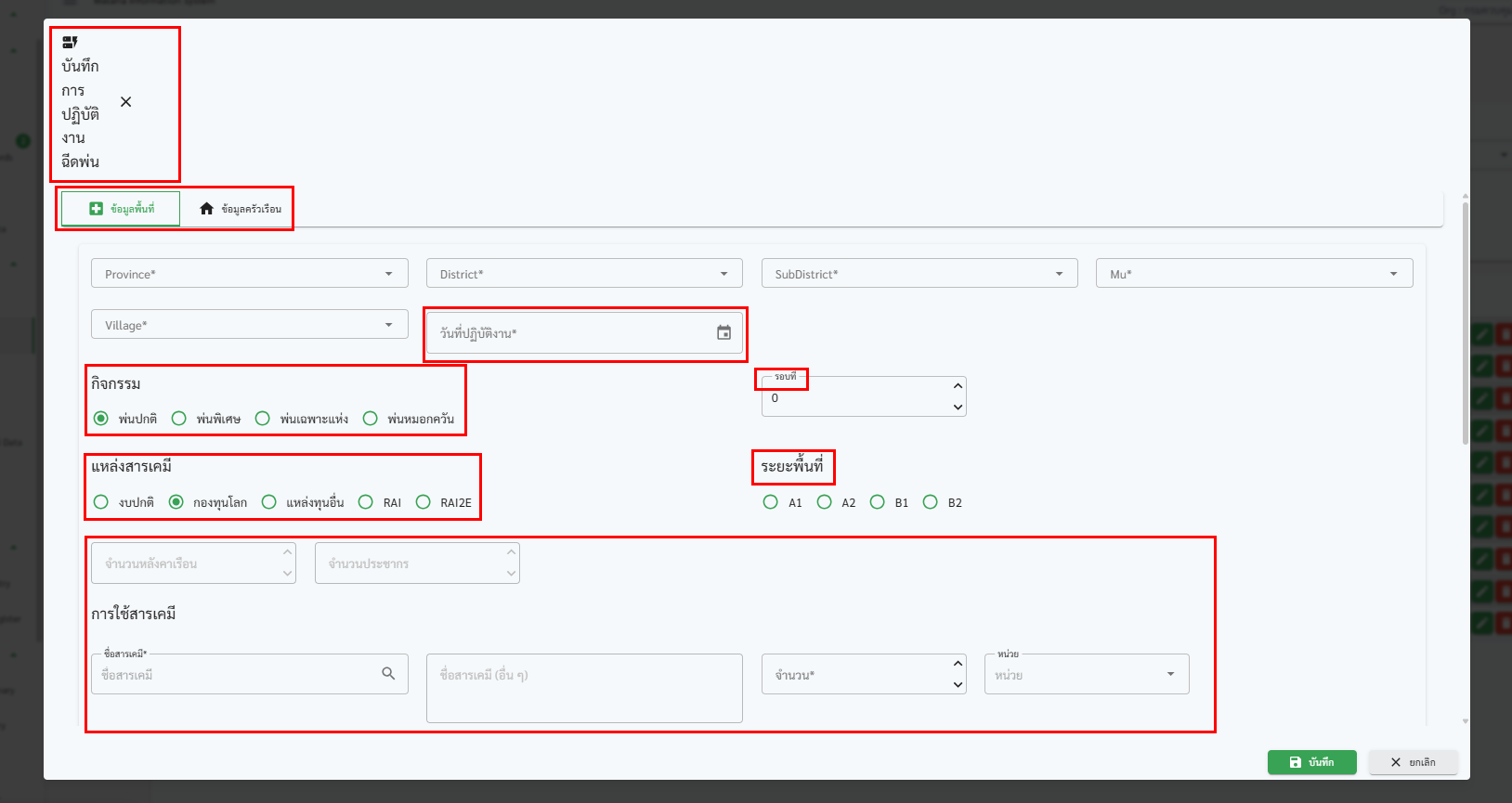Click the calendar icon in date field

[723, 332]
